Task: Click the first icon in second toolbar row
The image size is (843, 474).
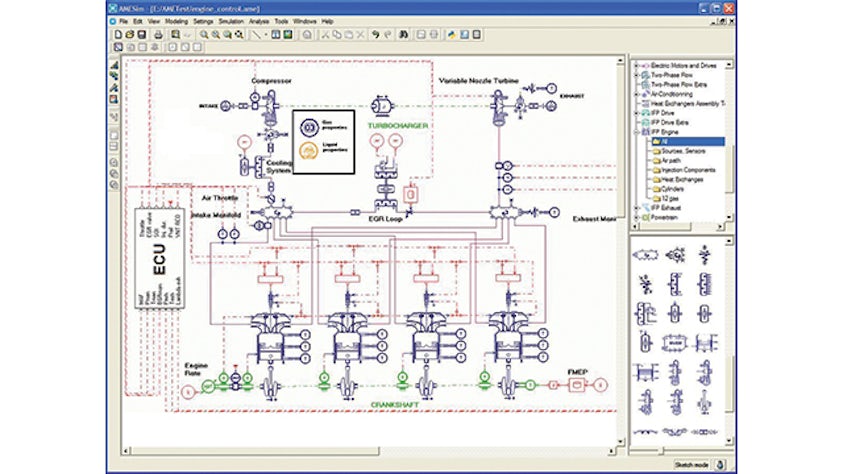Action: (x=118, y=47)
